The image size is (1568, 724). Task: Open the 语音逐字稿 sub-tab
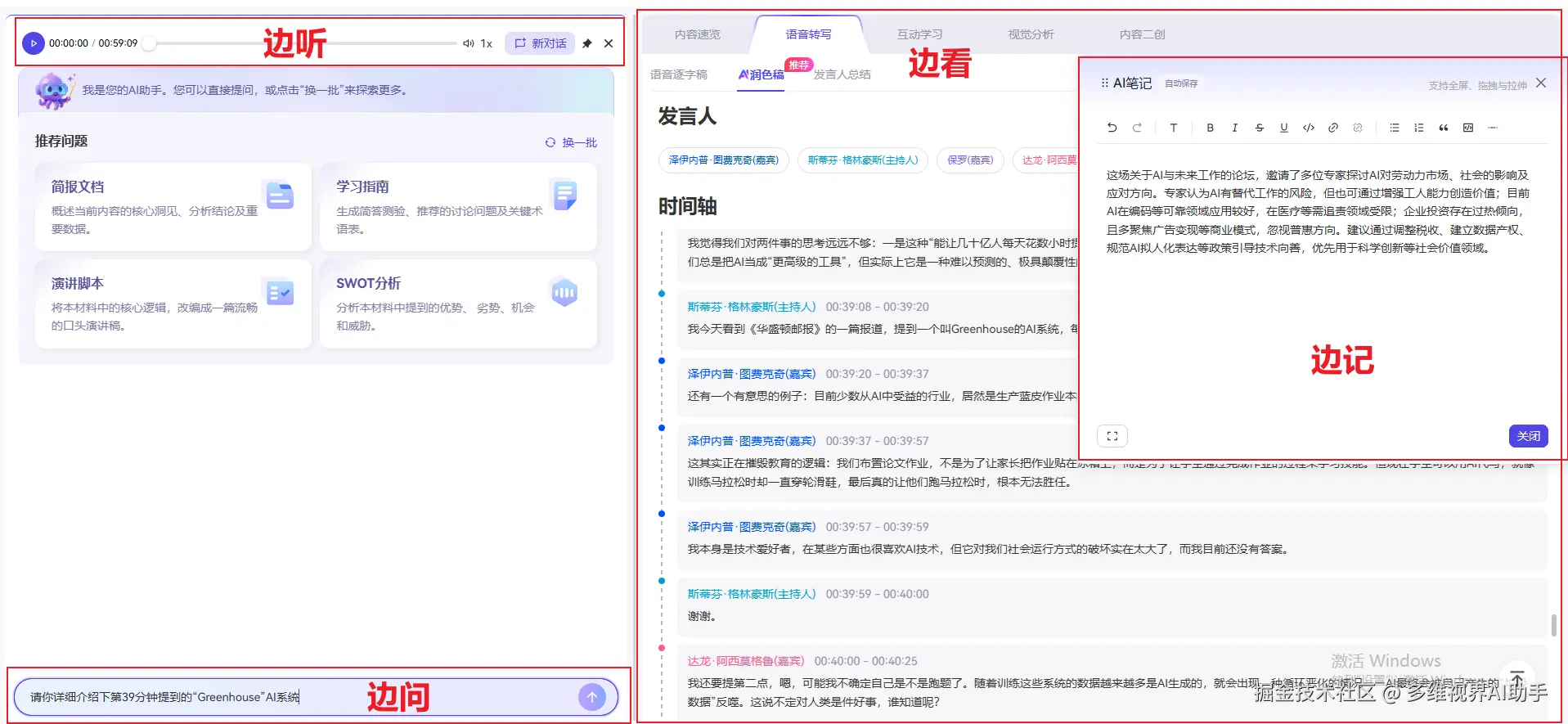(679, 74)
